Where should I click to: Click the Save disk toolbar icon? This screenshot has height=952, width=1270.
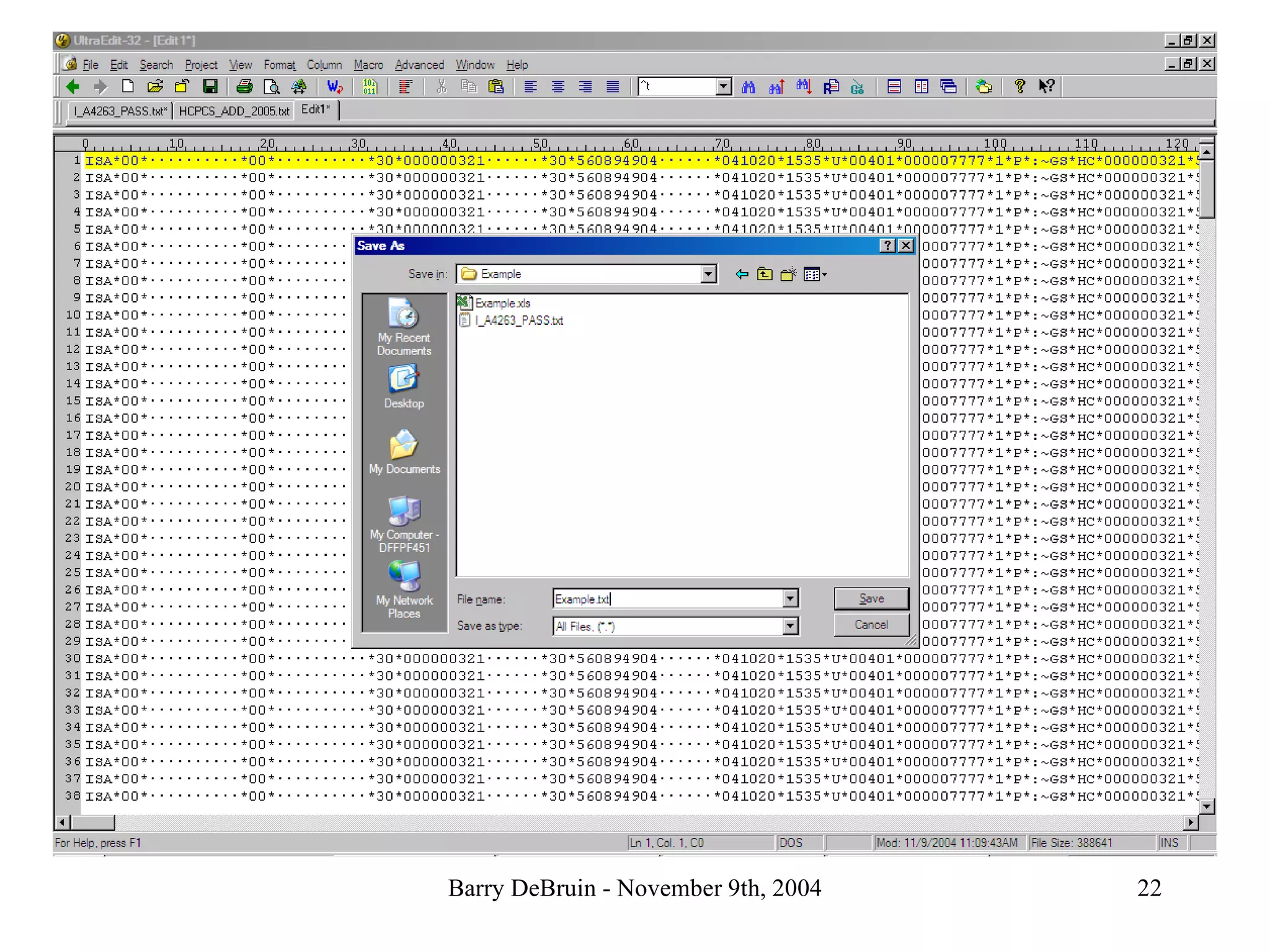(210, 87)
